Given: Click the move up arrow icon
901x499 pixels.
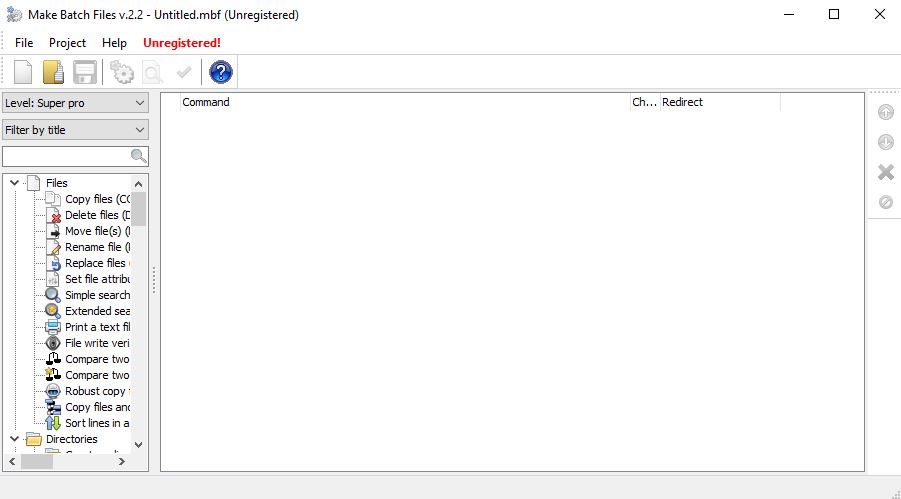Looking at the screenshot, I should pos(885,112).
